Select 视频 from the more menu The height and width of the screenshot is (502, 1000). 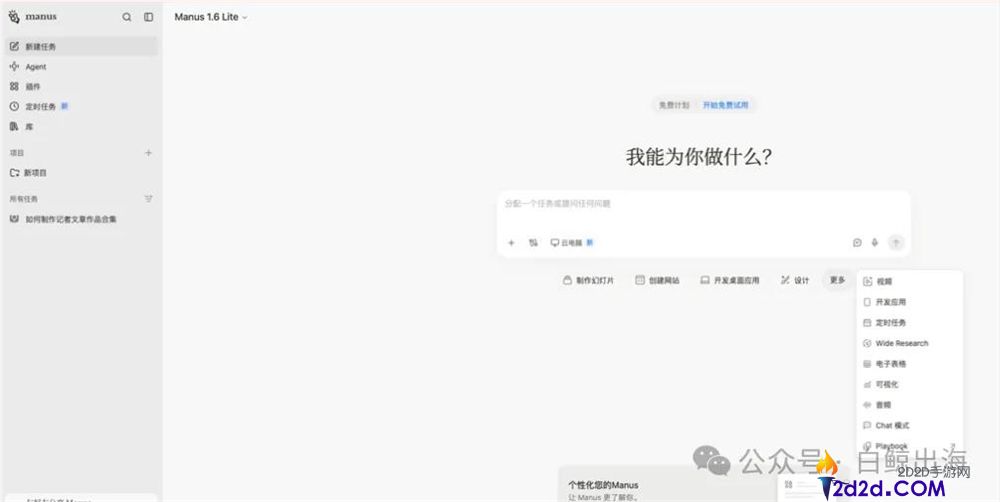[x=909, y=282]
